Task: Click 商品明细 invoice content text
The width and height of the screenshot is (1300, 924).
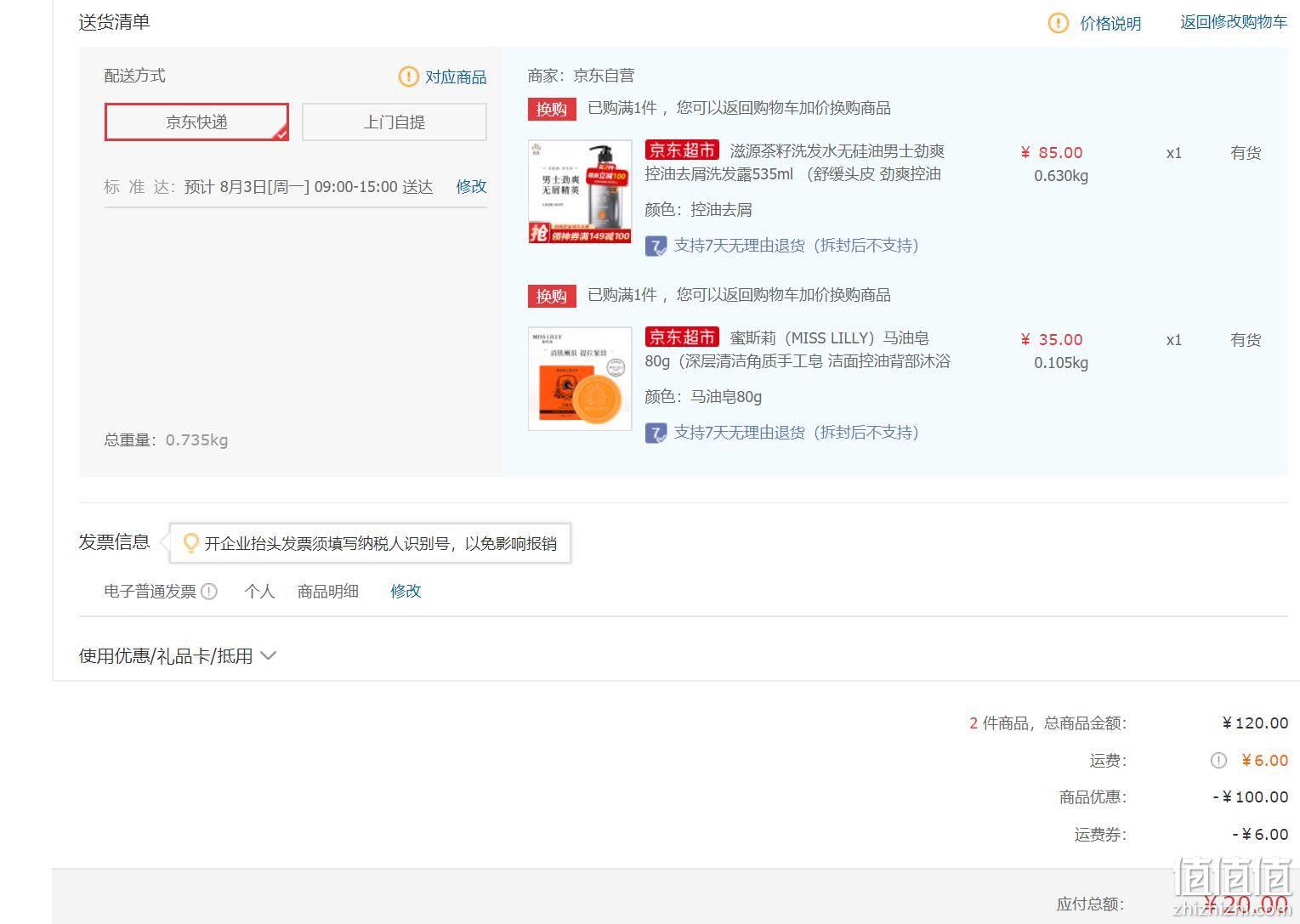Action: pos(328,591)
